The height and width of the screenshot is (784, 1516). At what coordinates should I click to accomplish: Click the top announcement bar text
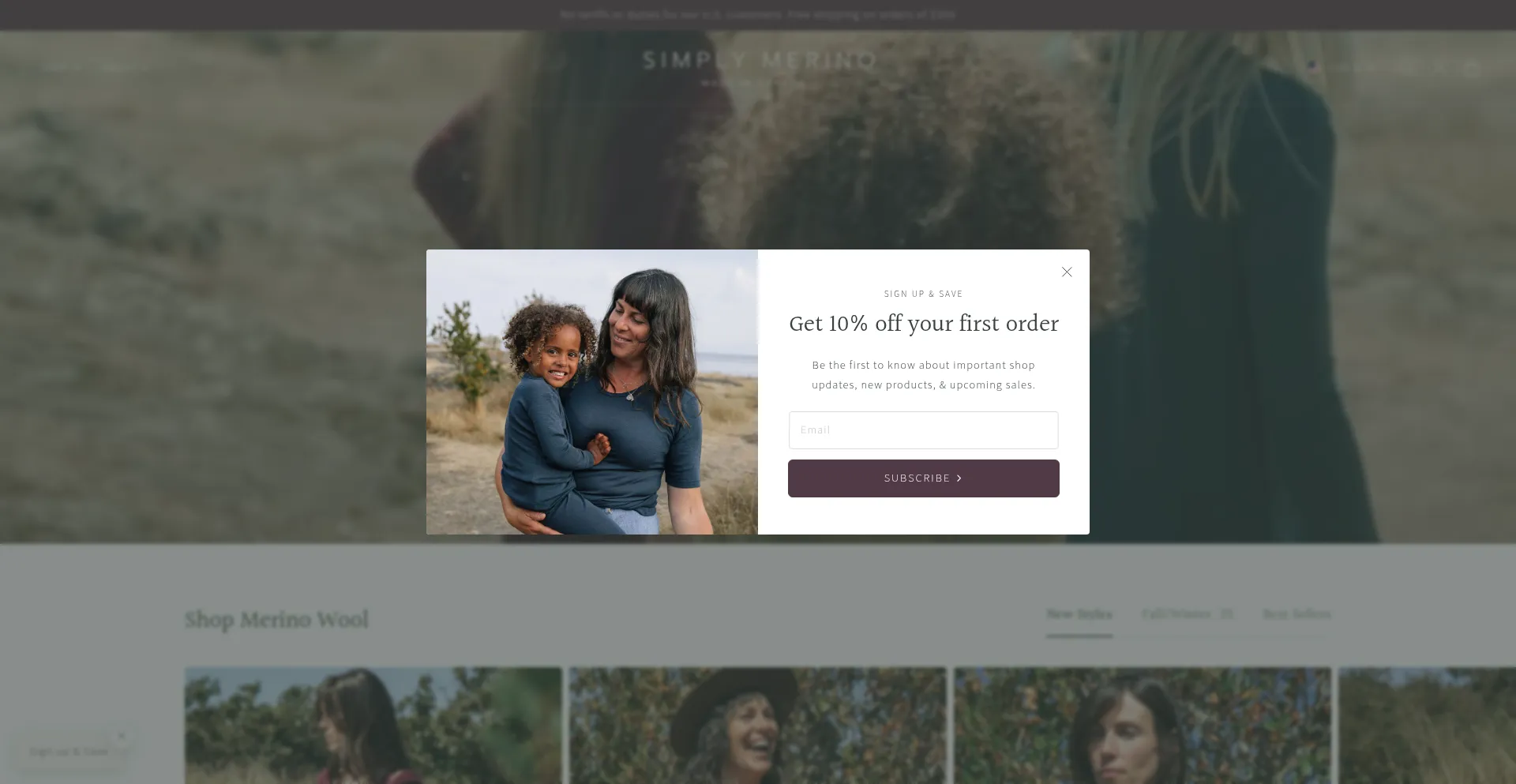click(758, 14)
